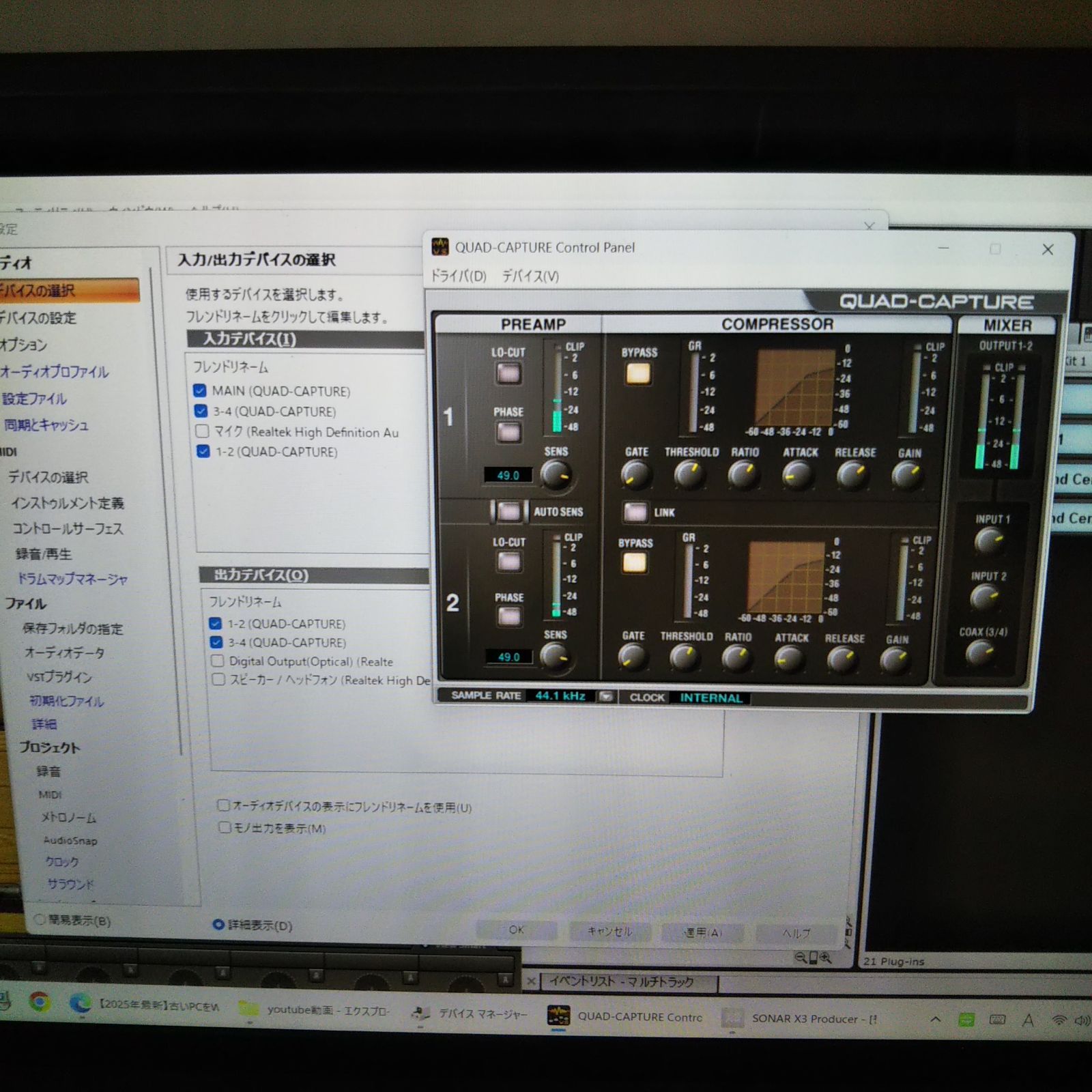Check Digital Output(Optical) output device

[x=218, y=661]
